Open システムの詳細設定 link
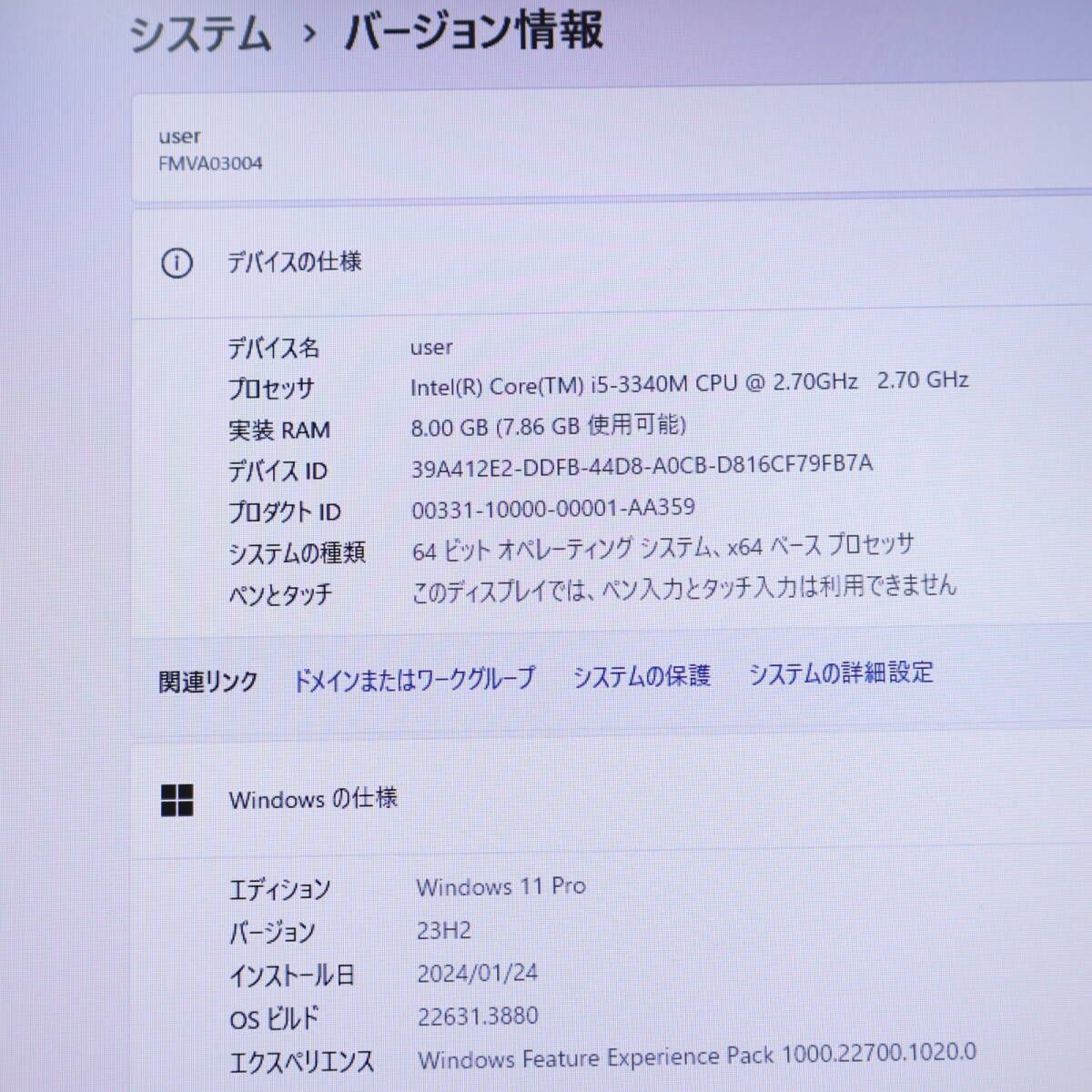The image size is (1092, 1092). pyautogui.click(x=841, y=673)
